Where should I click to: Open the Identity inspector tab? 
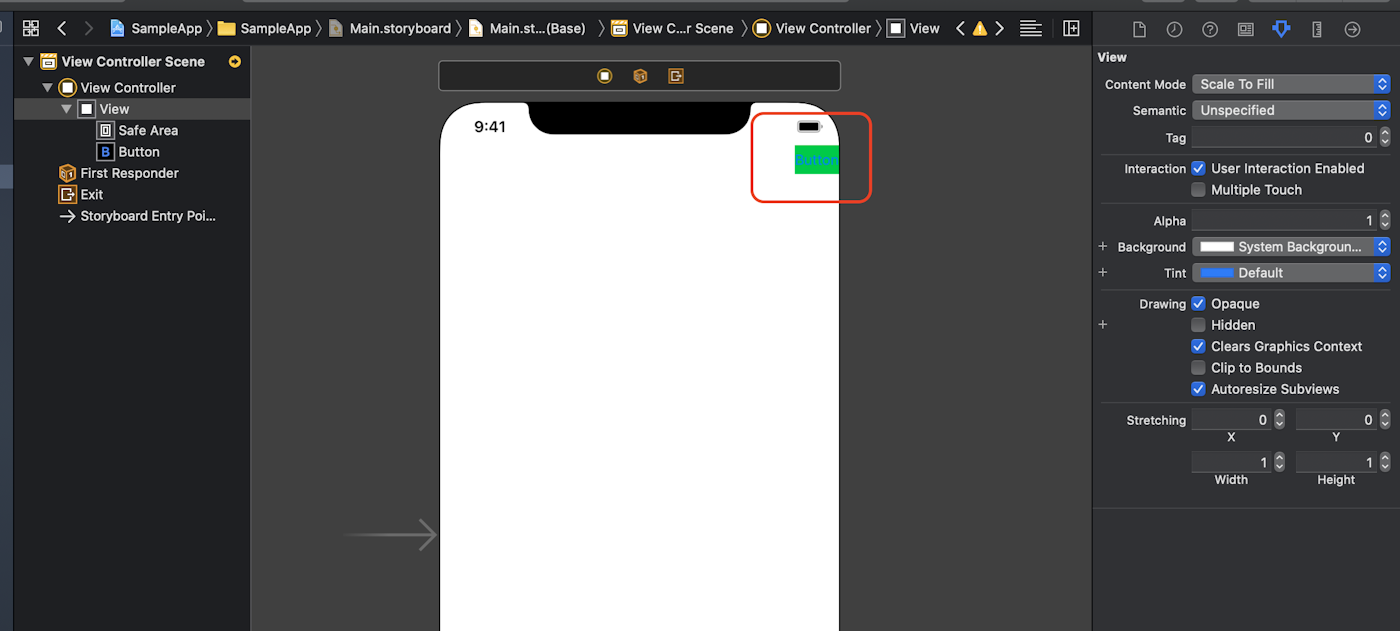pos(1245,29)
